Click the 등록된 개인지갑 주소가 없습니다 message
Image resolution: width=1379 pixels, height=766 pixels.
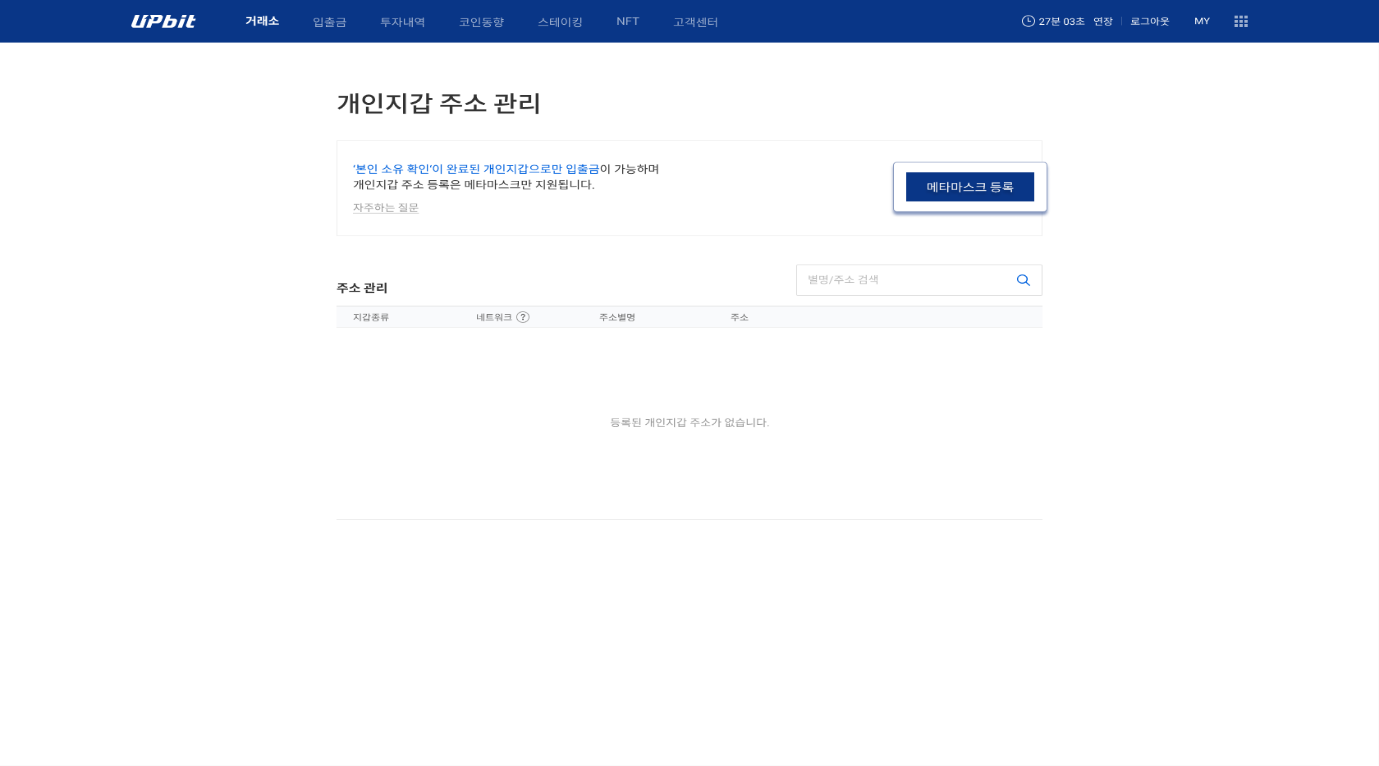click(690, 422)
